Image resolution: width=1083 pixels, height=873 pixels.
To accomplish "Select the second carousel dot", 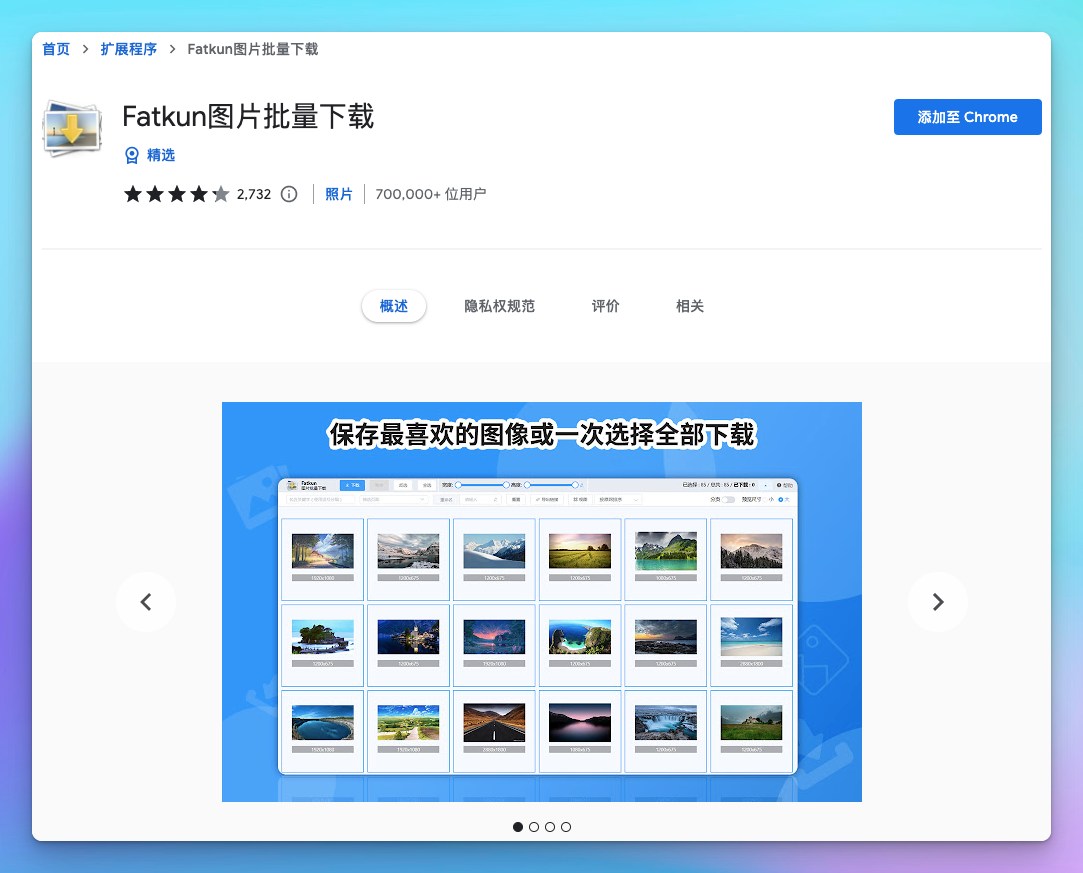I will pos(534,827).
